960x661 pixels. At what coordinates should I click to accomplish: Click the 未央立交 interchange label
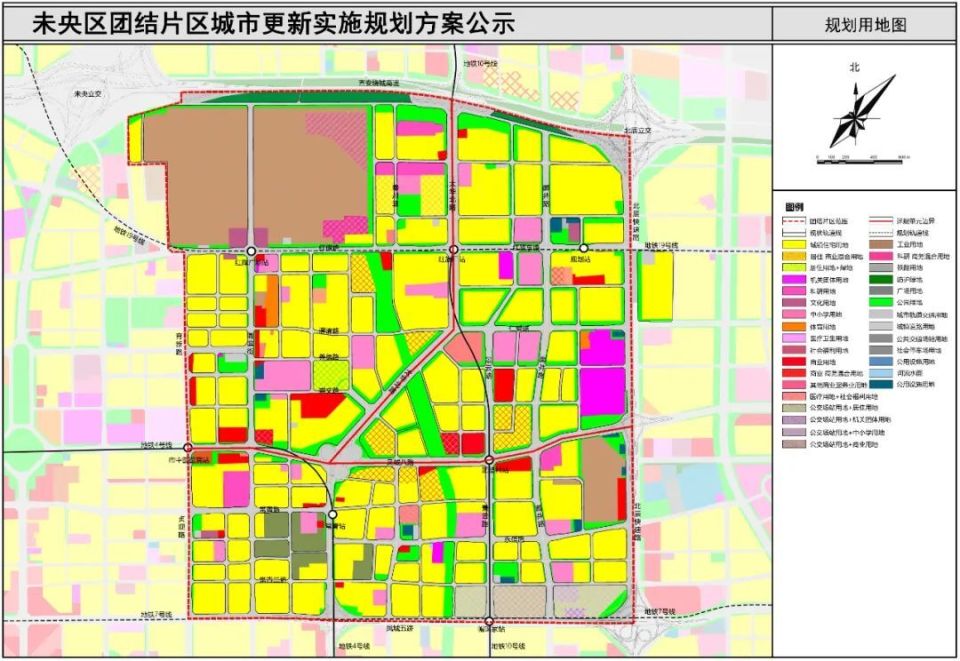pos(87,94)
